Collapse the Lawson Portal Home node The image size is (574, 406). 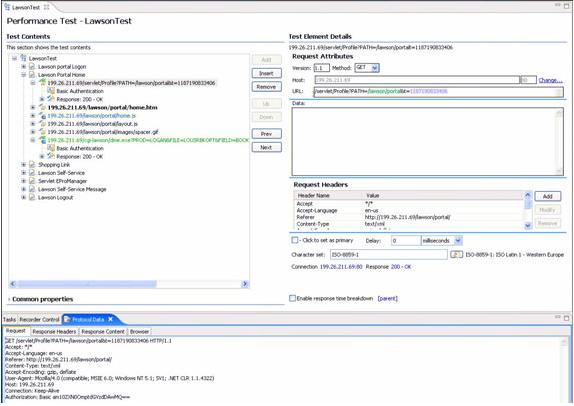[x=23, y=75]
